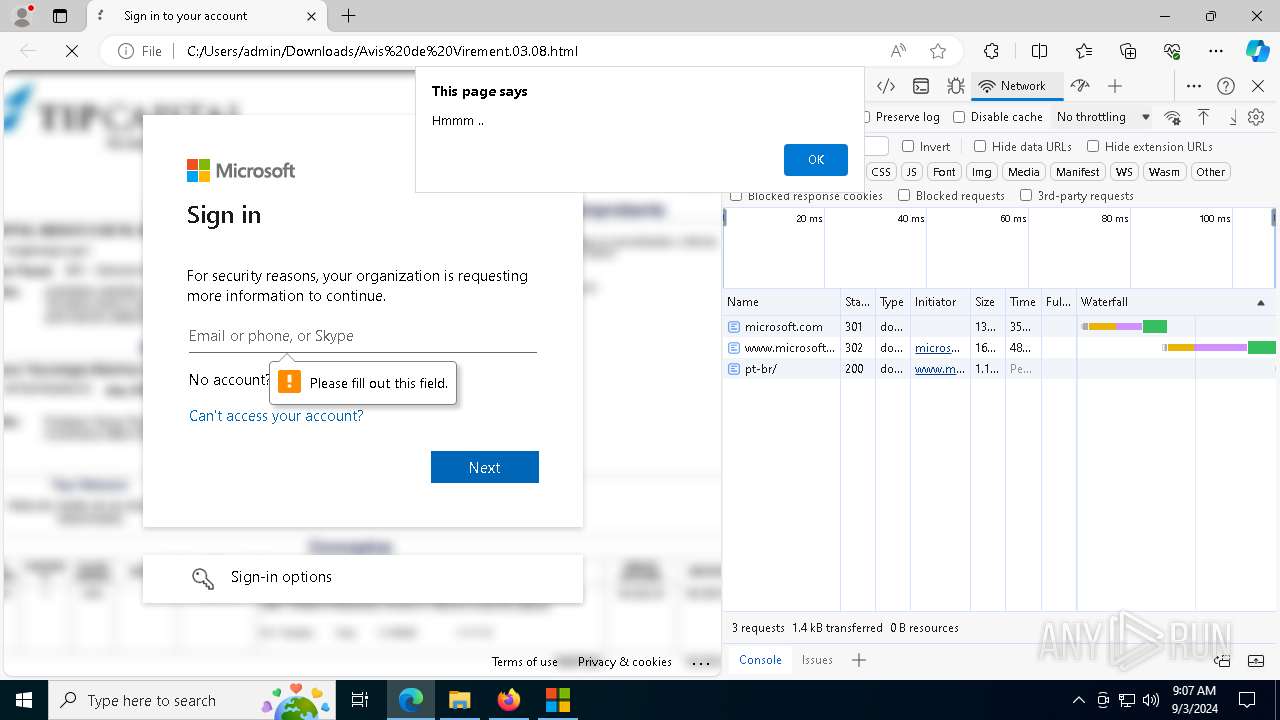The width and height of the screenshot is (1280, 720).
Task: Open Edge Settings and more menu
Action: pyautogui.click(x=1216, y=51)
